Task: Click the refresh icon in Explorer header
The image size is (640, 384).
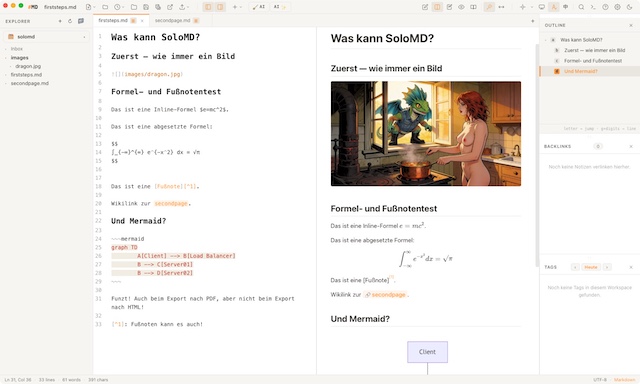Action: coord(70,21)
